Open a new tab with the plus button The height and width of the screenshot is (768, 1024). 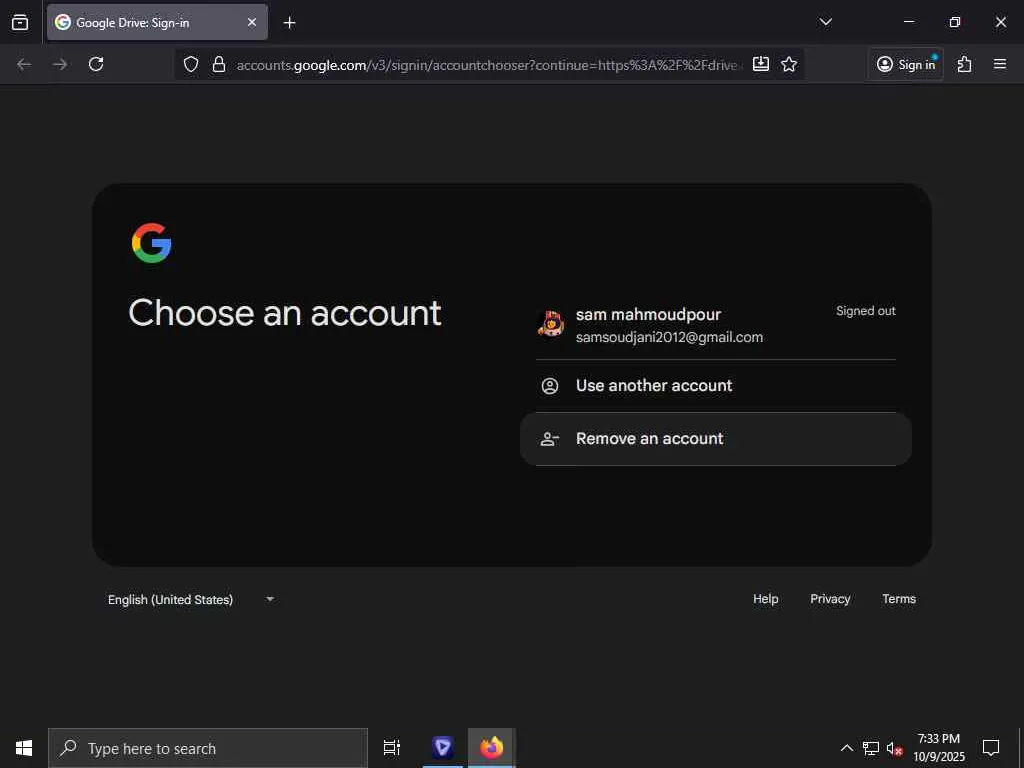[289, 23]
